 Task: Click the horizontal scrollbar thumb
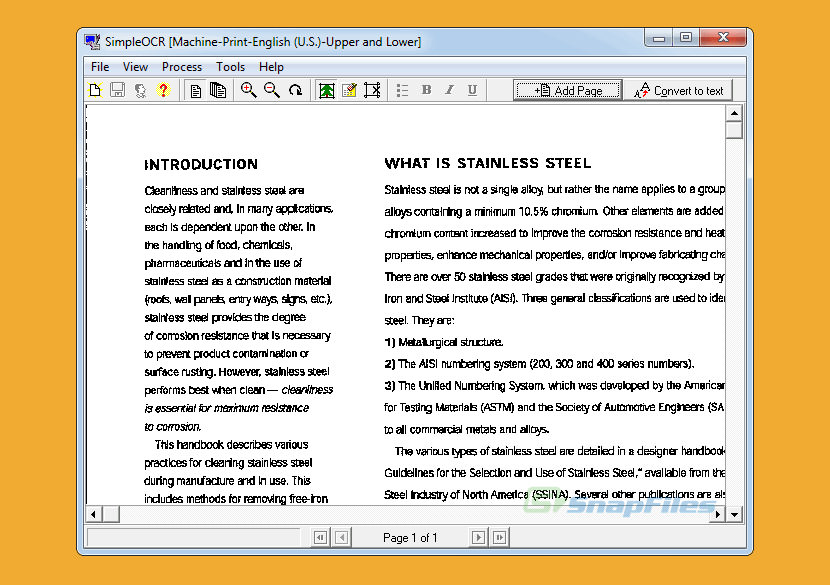coord(111,514)
